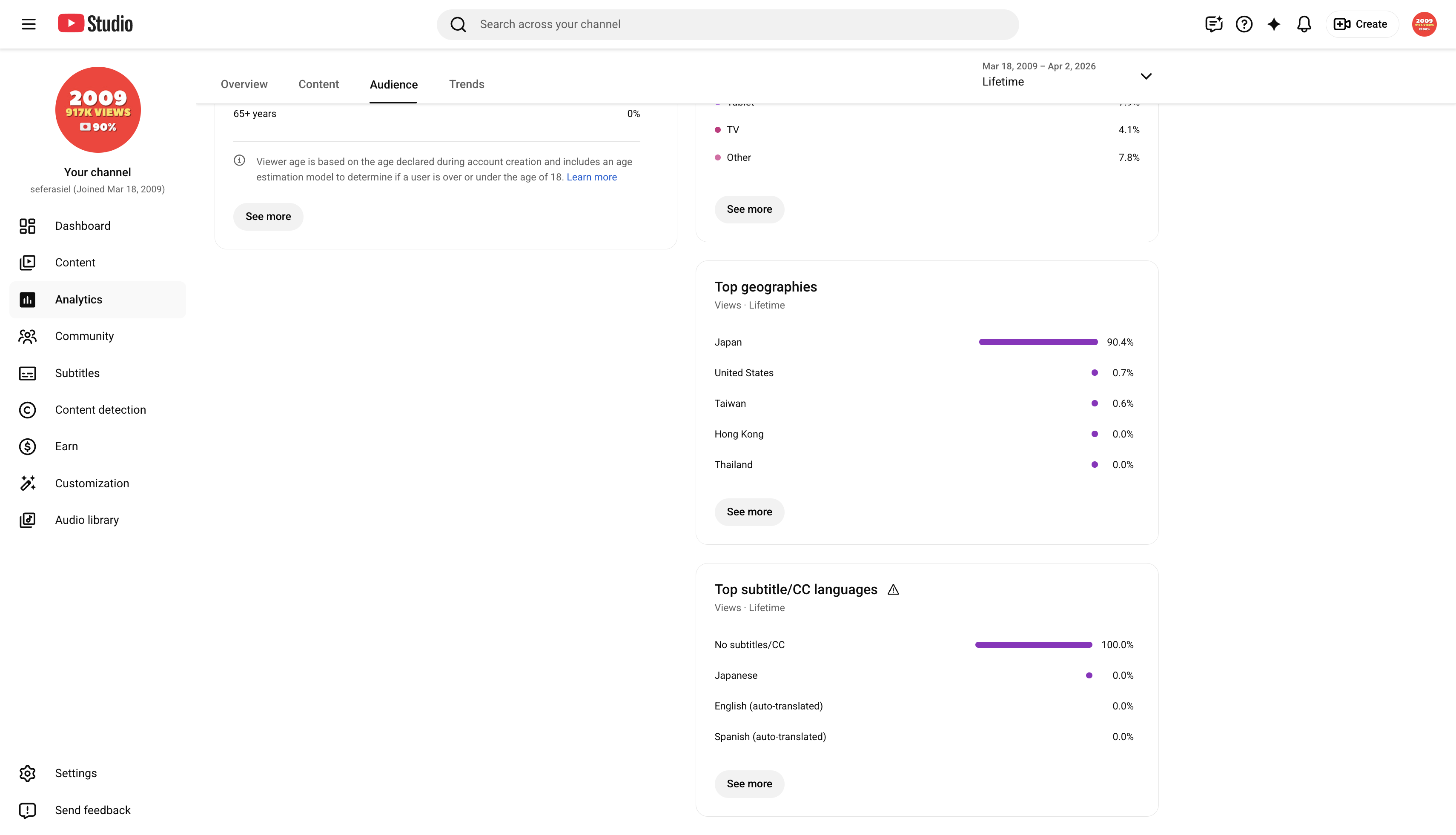Click See more under device type card
The height and width of the screenshot is (835, 1456).
pos(749,209)
